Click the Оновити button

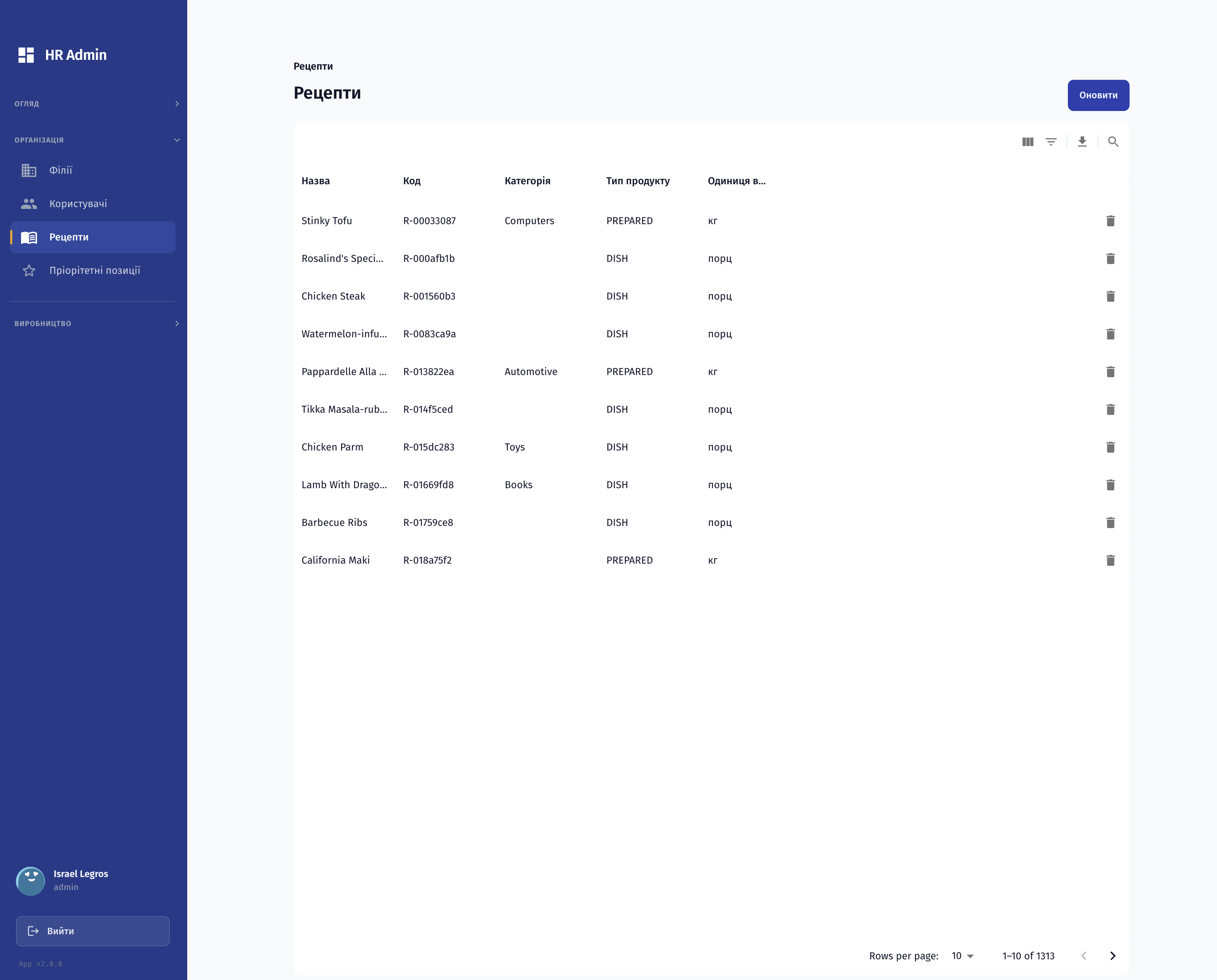coord(1098,95)
